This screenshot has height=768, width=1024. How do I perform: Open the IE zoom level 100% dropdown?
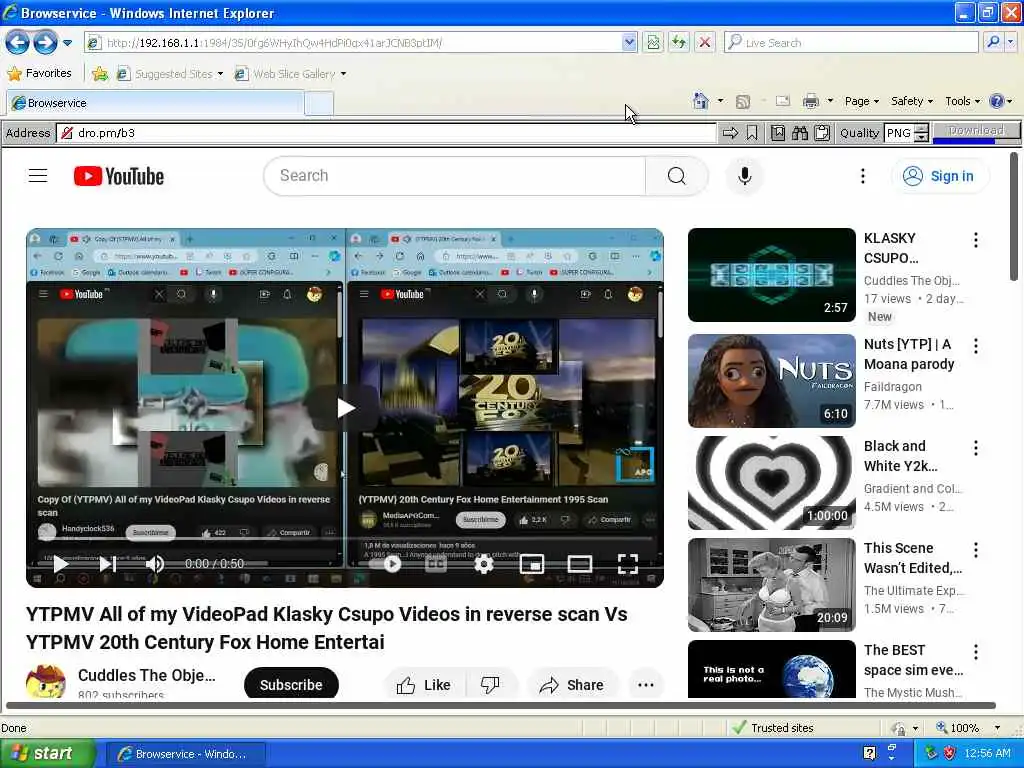[997, 728]
